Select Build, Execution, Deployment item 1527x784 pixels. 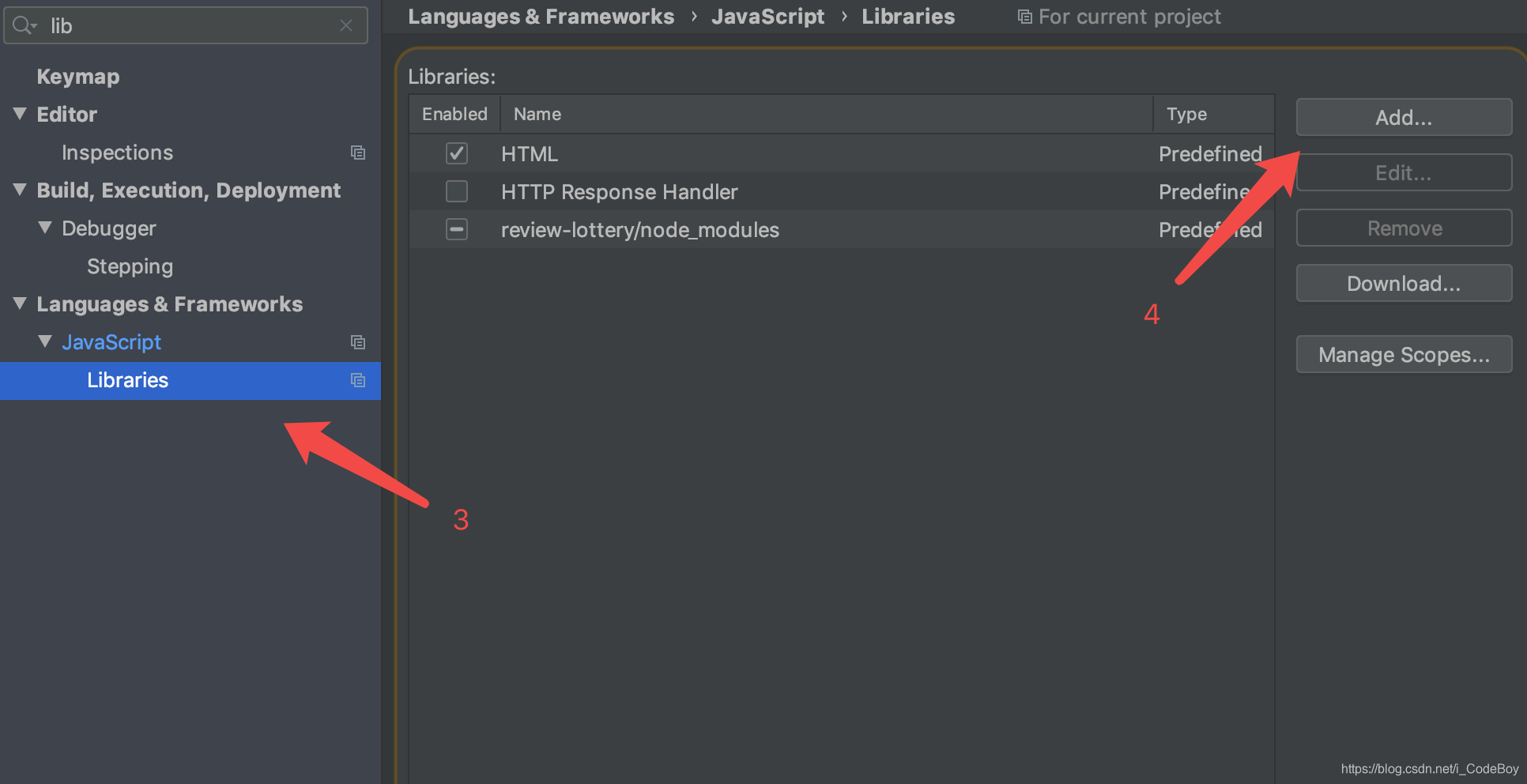pyautogui.click(x=189, y=190)
